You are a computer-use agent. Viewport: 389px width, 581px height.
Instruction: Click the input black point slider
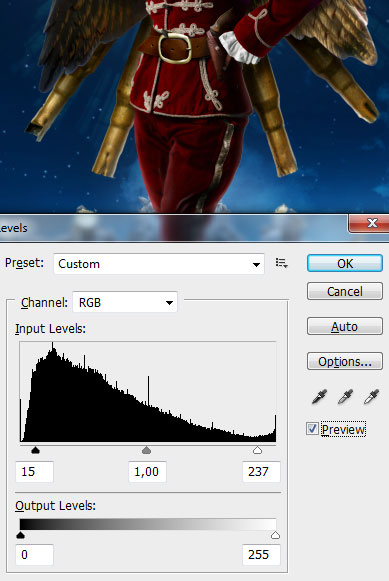[36, 450]
